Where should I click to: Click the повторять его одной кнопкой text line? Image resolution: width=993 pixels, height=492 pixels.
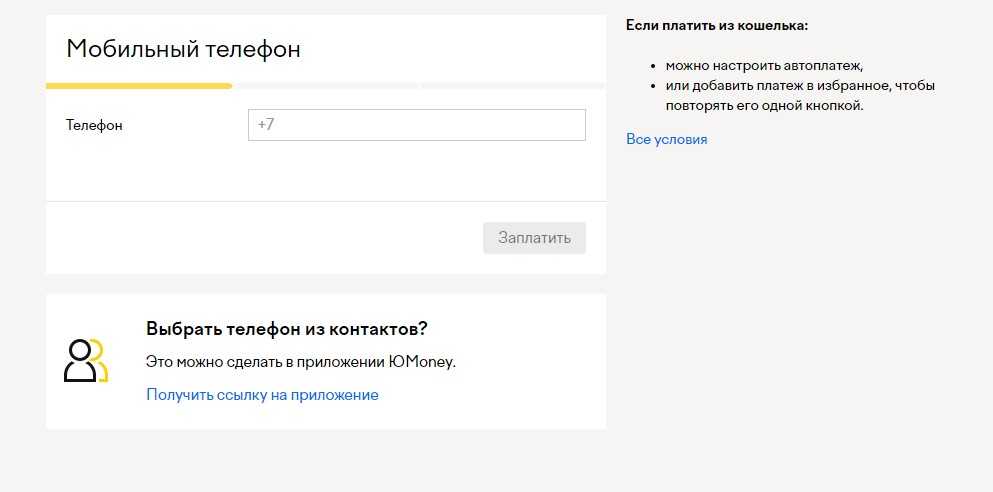(x=764, y=105)
